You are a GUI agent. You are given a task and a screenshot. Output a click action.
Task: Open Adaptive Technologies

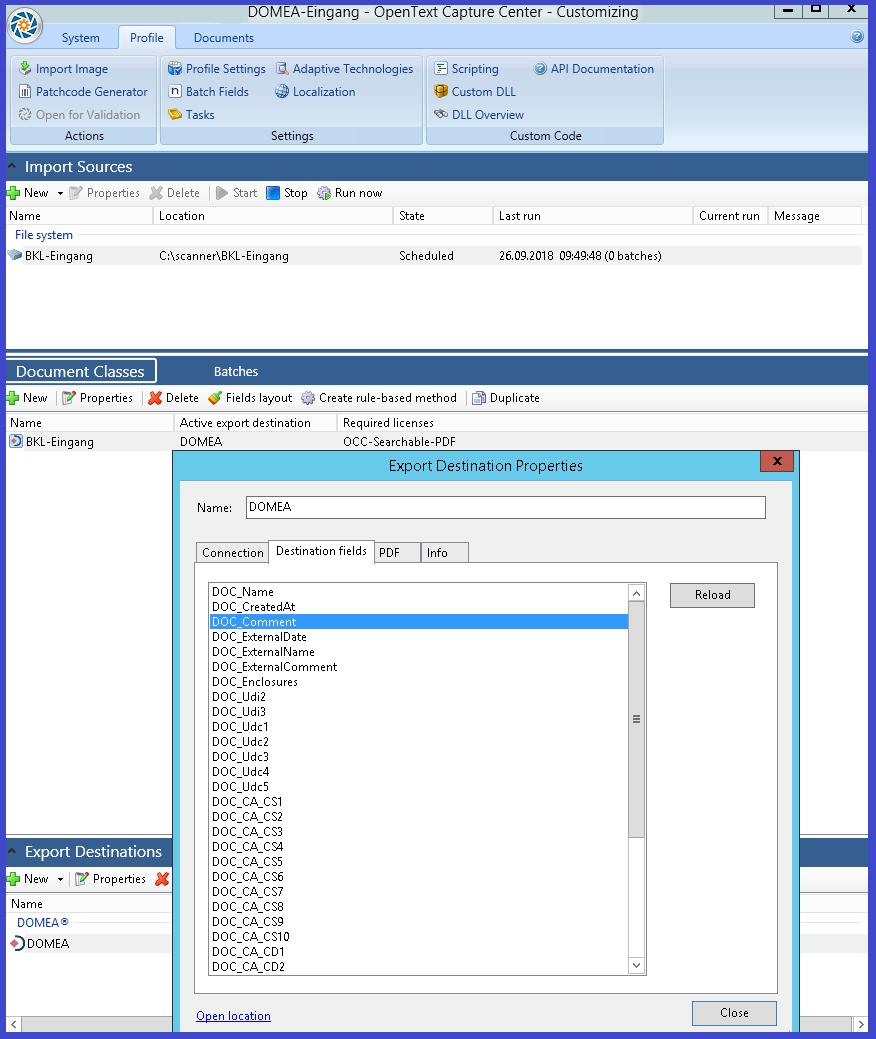click(x=344, y=69)
